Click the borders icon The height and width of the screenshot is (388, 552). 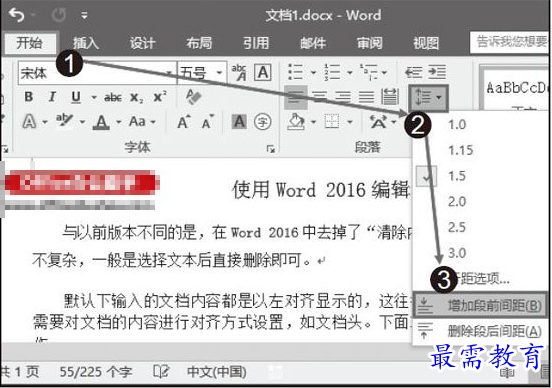coord(332,122)
